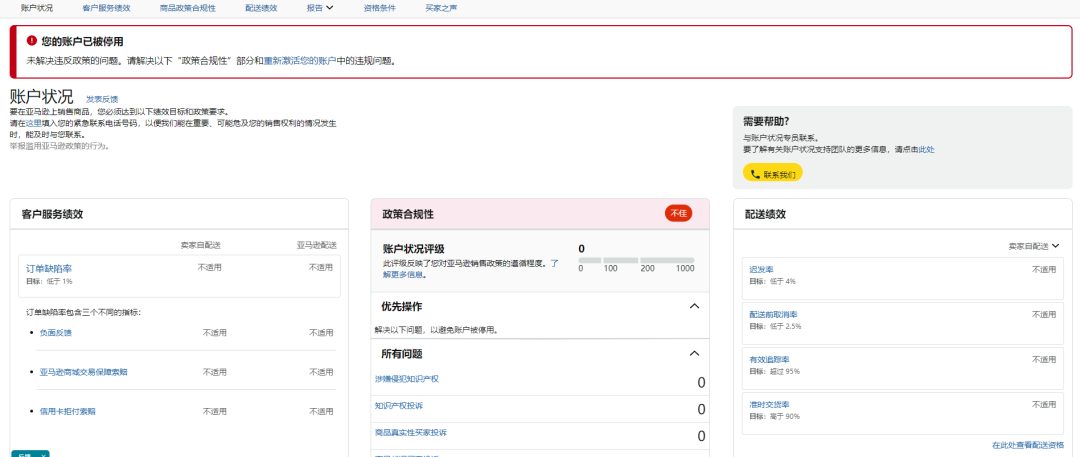Open the 亚马逊商城交易保障索赔 link
This screenshot has height=457, width=1080.
pyautogui.click(x=83, y=372)
